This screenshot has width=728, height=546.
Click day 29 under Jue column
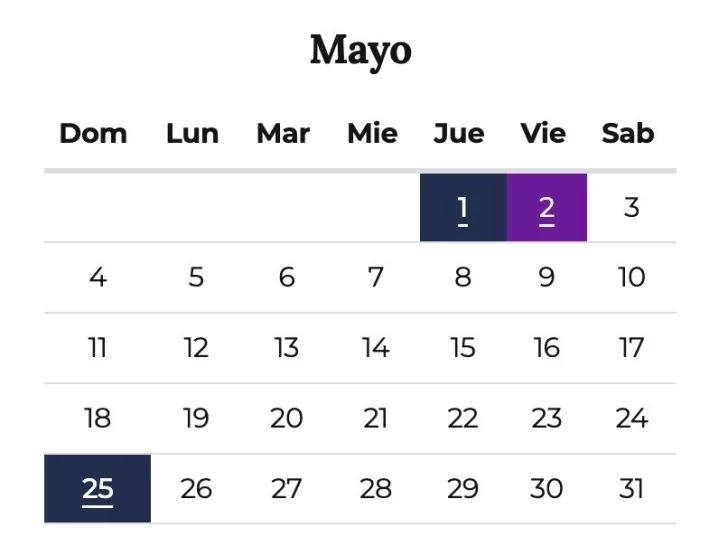(463, 489)
